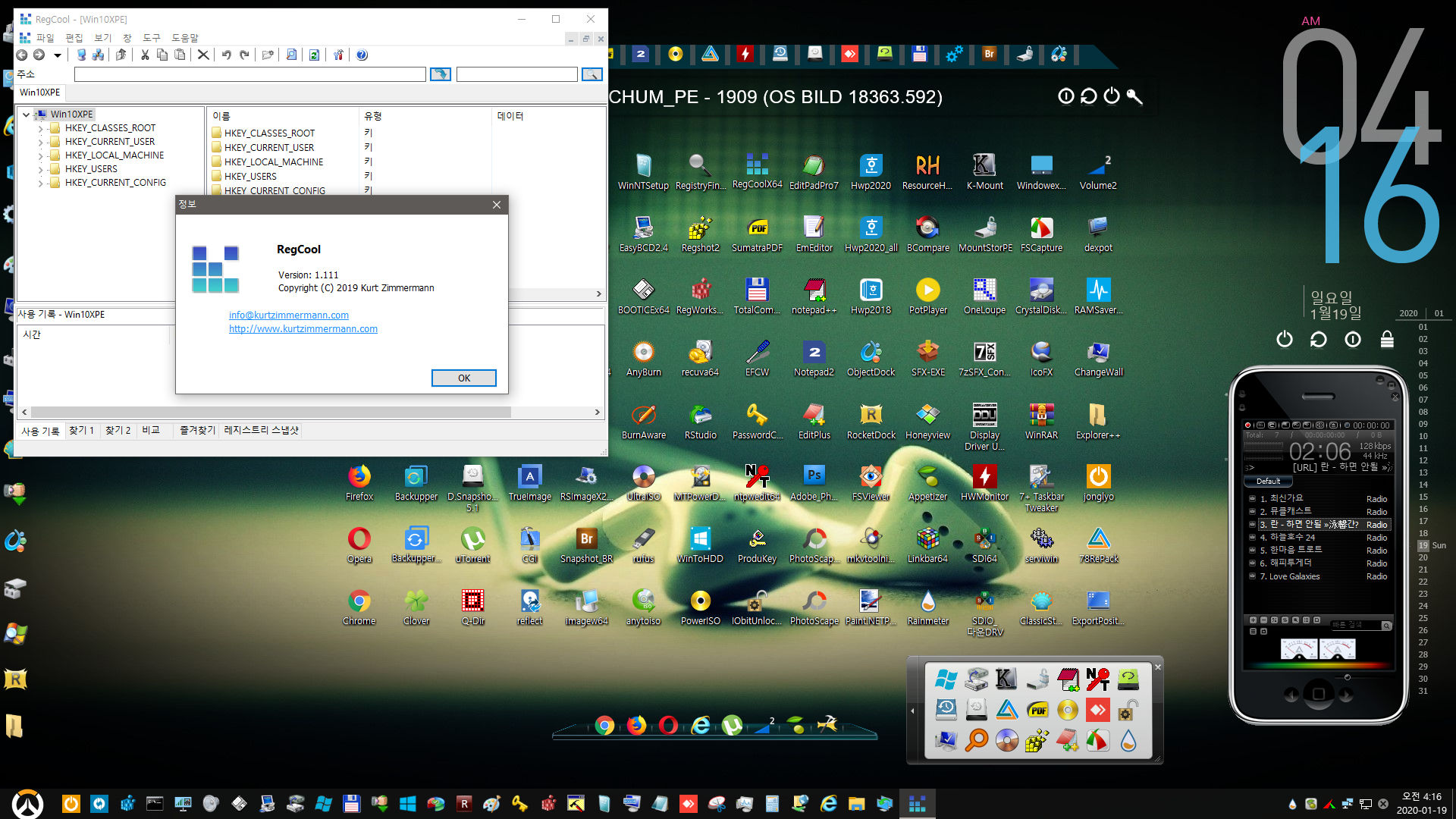This screenshot has width=1456, height=819.
Task: Open the http://www.kurtzimmermann.com link
Action: point(303,328)
